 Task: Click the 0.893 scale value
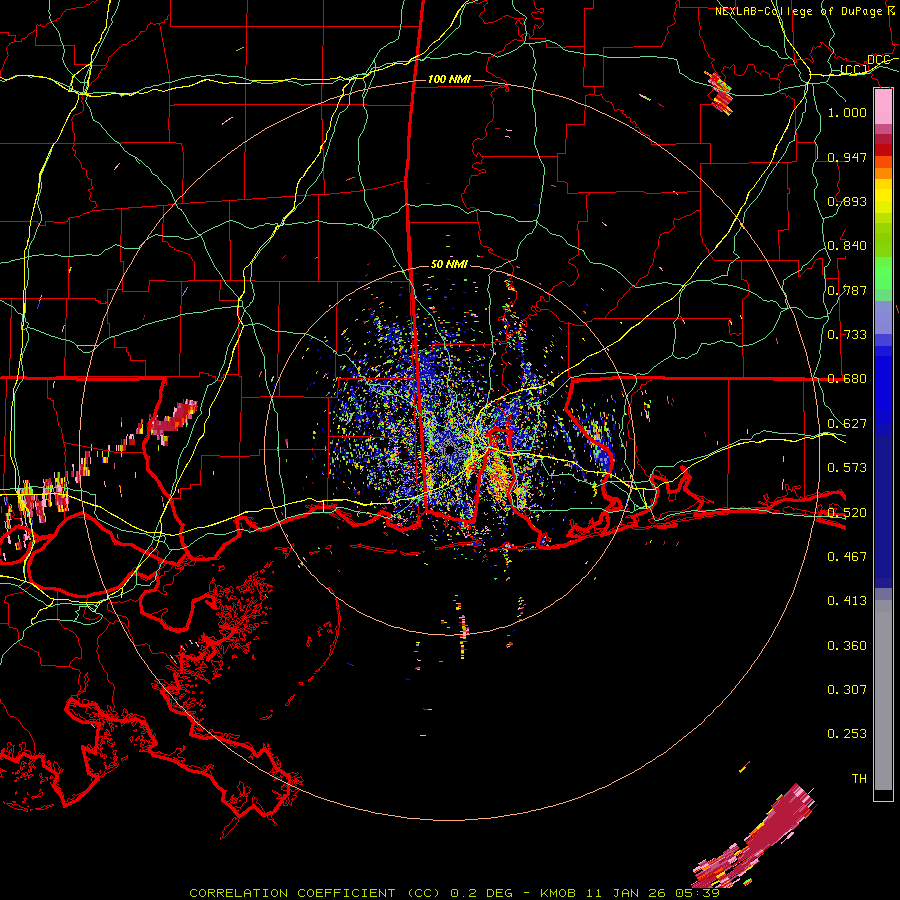click(847, 201)
